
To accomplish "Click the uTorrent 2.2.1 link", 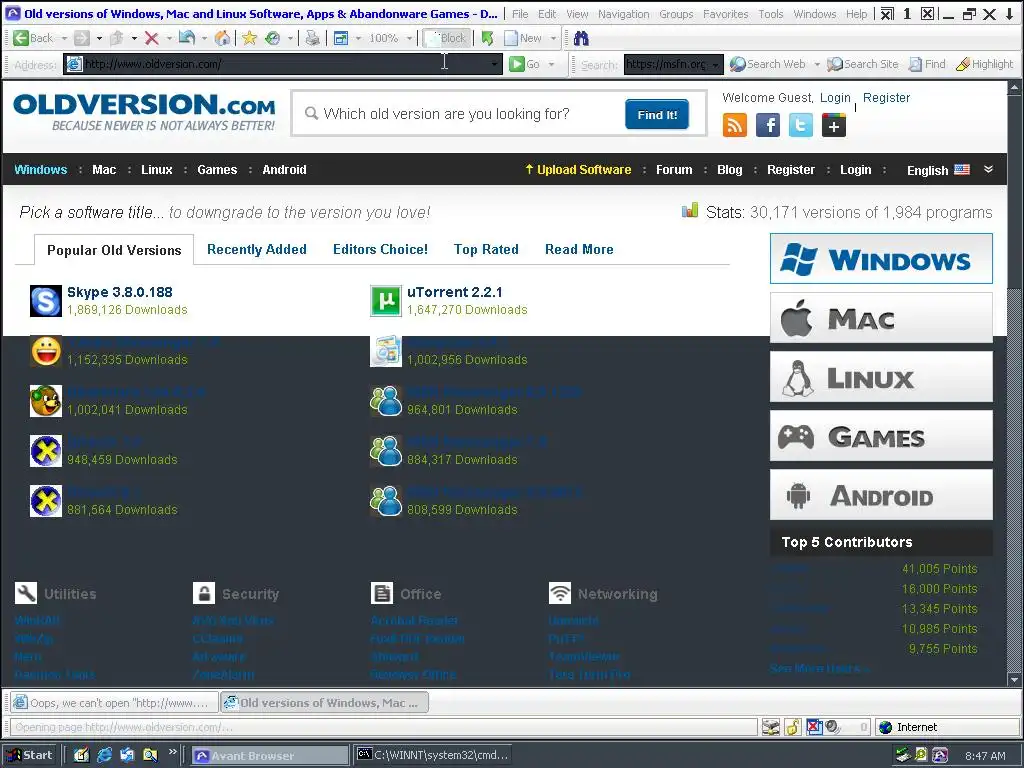I will point(455,292).
